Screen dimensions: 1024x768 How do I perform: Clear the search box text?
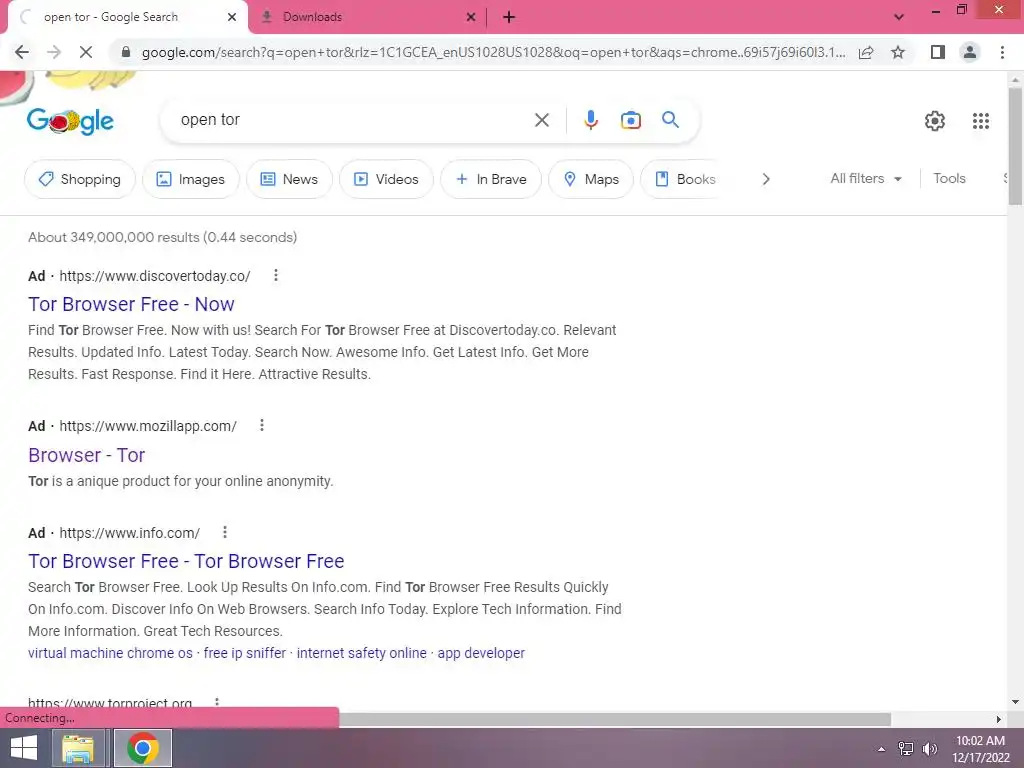click(x=541, y=120)
